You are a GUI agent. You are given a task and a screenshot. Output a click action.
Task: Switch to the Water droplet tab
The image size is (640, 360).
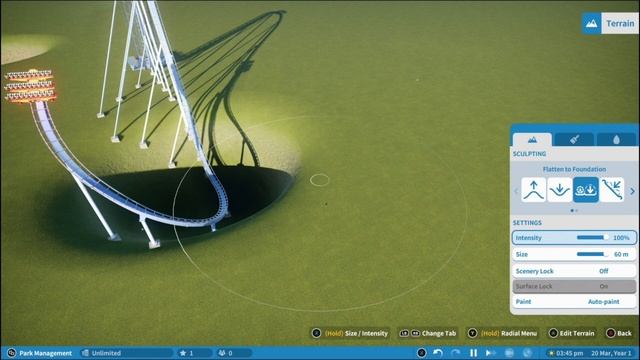click(616, 140)
